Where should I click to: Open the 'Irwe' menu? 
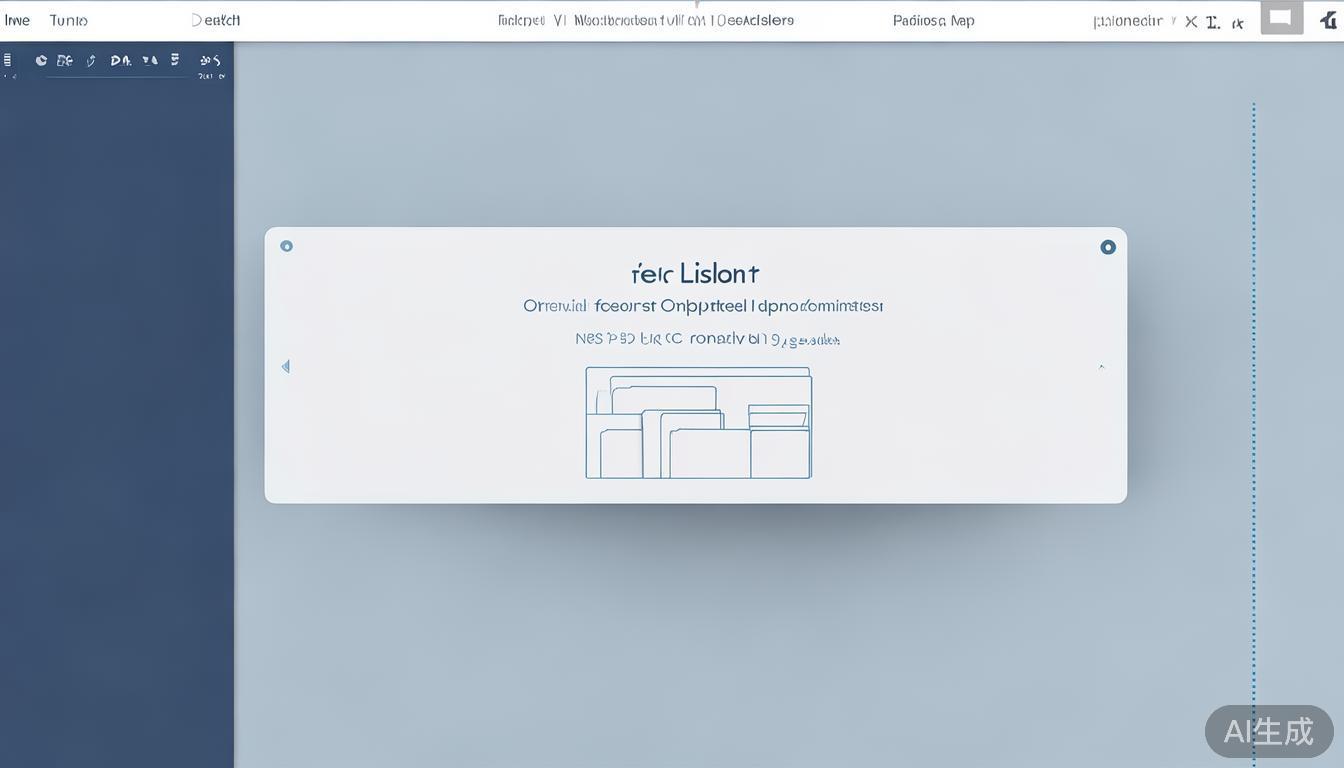click(x=17, y=20)
